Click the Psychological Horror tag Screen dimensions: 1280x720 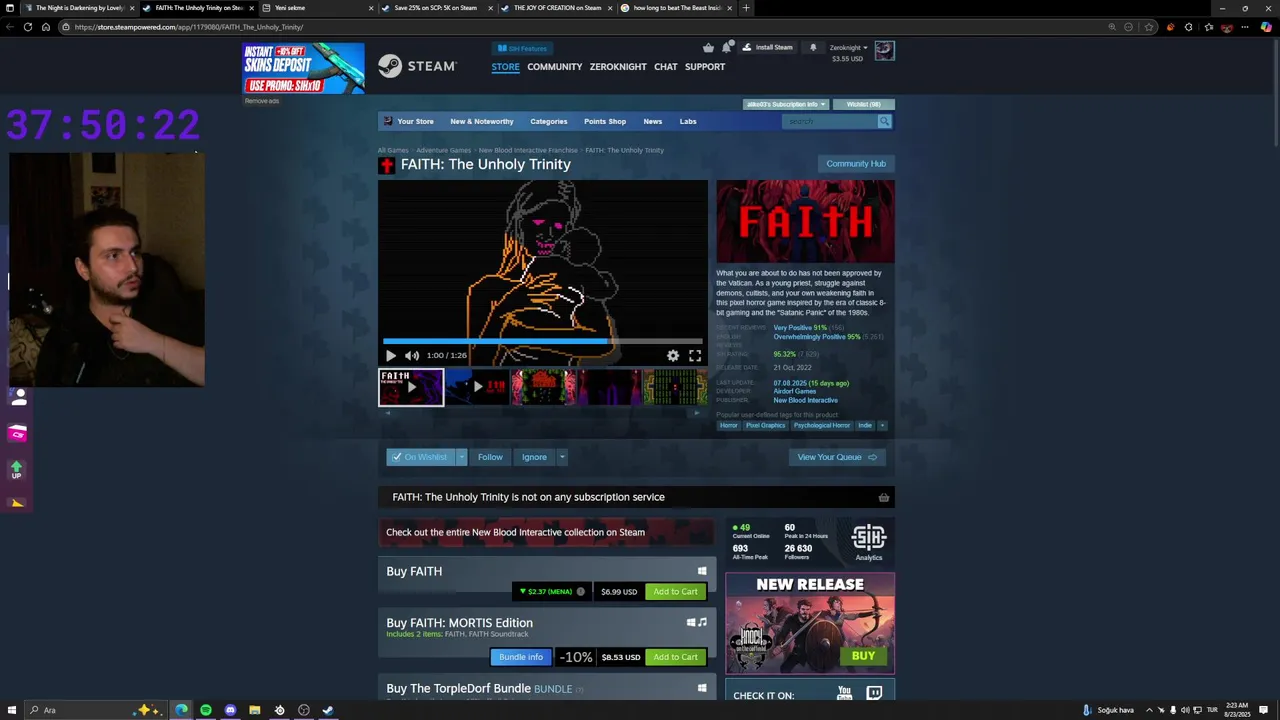point(821,425)
